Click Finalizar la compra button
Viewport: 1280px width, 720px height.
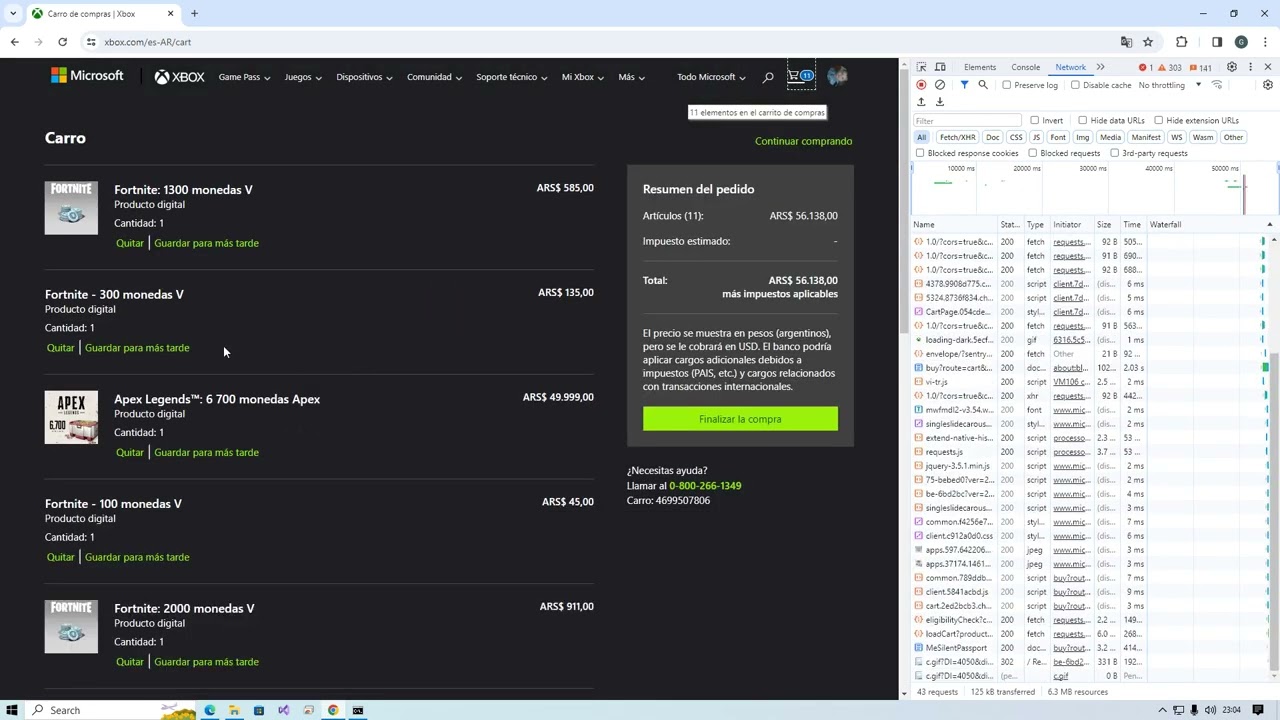740,419
